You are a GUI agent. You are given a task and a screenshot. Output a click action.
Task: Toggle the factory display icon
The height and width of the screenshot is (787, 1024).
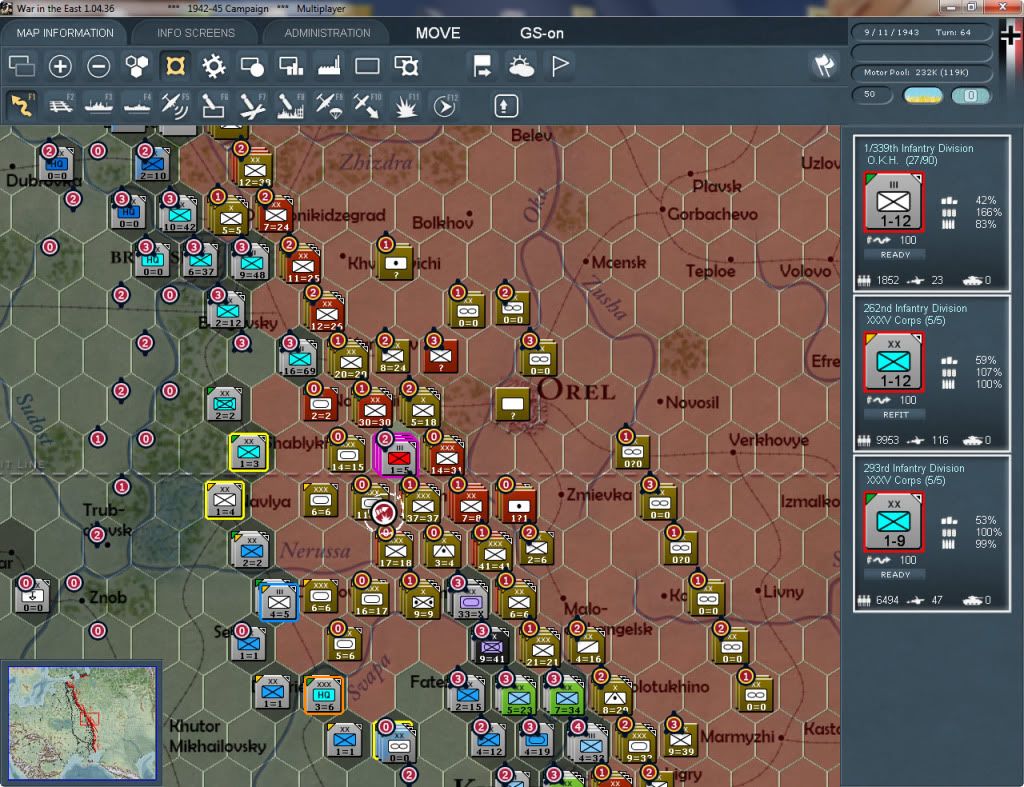click(x=329, y=66)
